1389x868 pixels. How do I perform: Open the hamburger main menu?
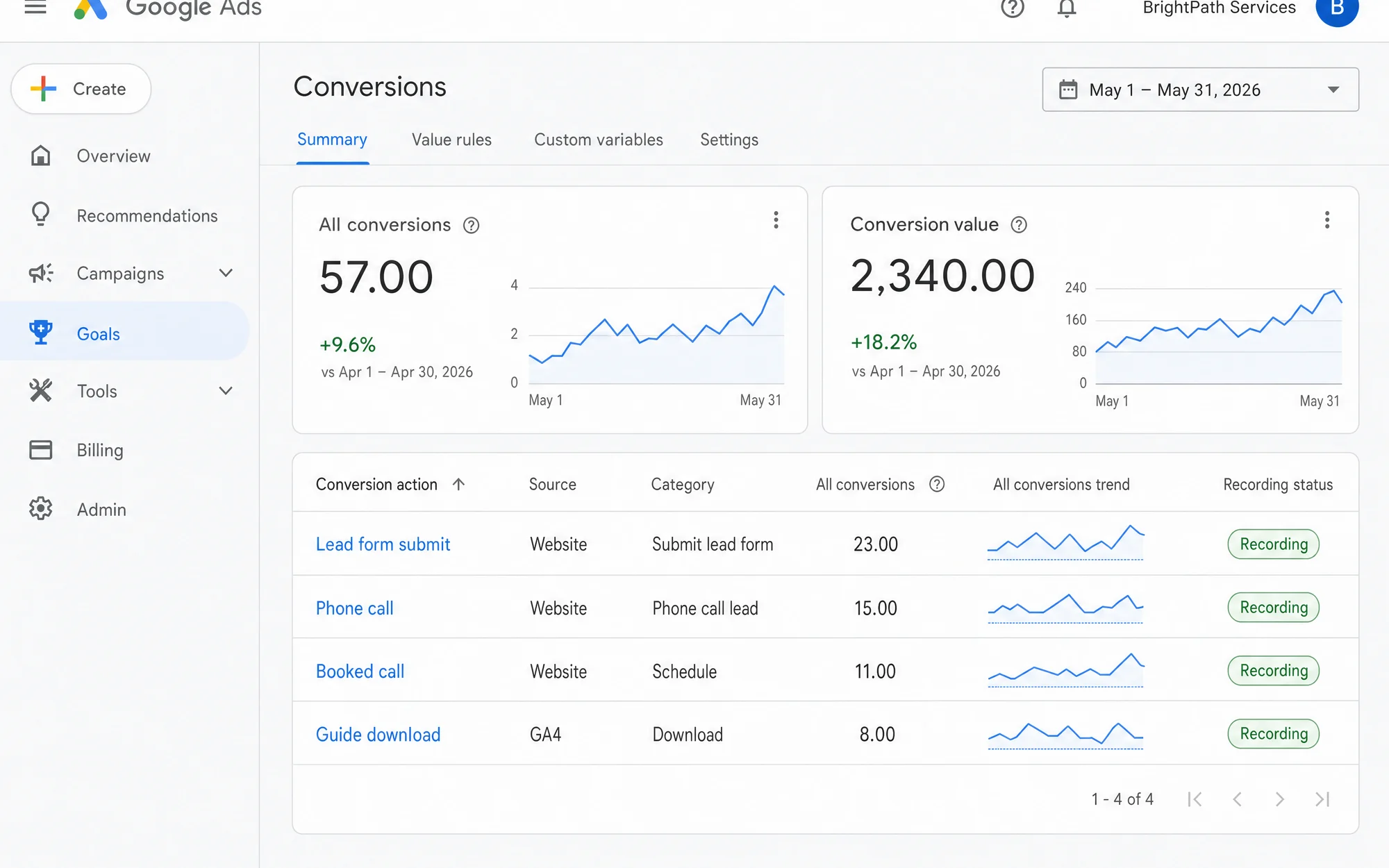coord(35,8)
